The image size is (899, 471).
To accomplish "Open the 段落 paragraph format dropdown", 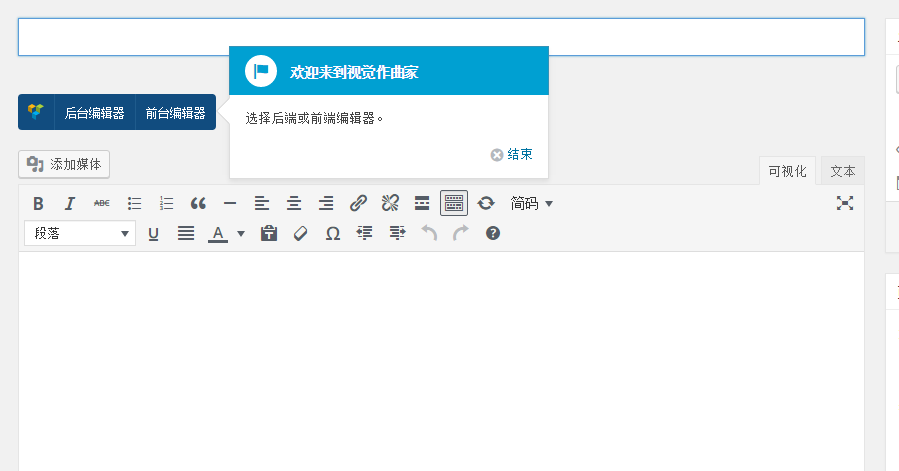I will coord(80,233).
